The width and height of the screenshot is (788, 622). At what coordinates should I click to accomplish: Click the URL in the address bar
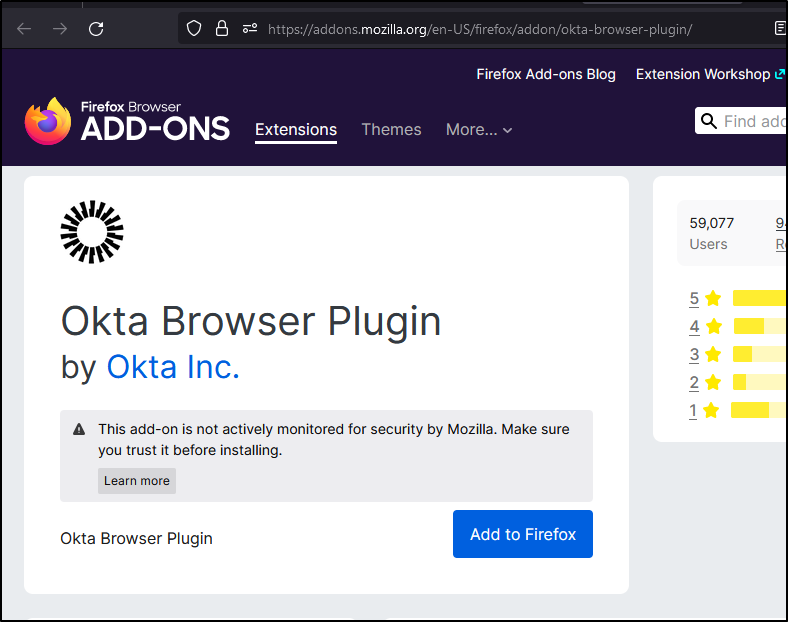point(480,30)
